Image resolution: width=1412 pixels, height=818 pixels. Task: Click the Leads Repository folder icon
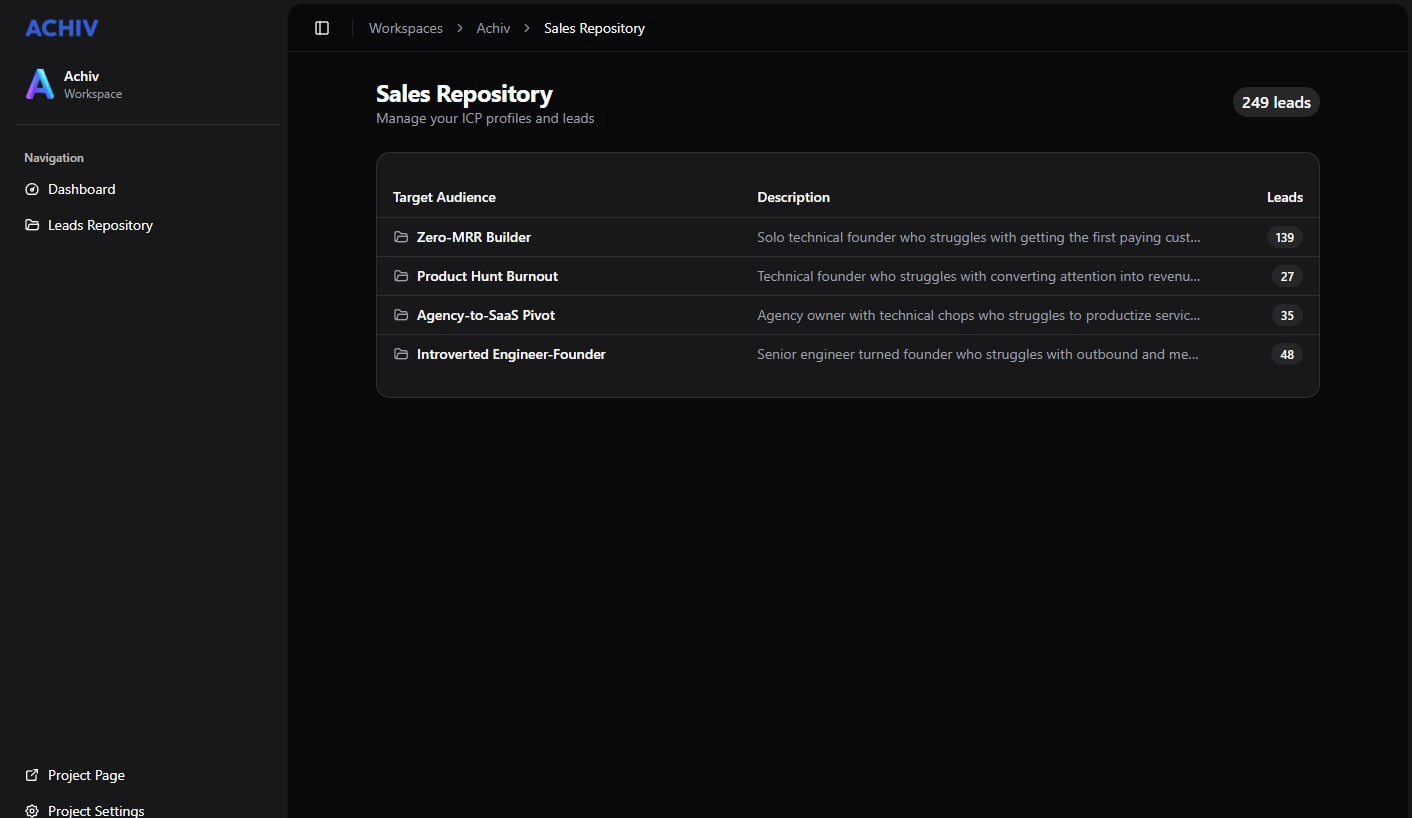point(32,225)
